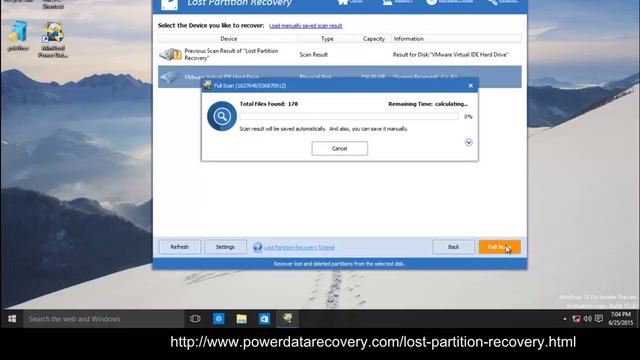
Task: Sort by the Device column header
Action: (x=229, y=39)
